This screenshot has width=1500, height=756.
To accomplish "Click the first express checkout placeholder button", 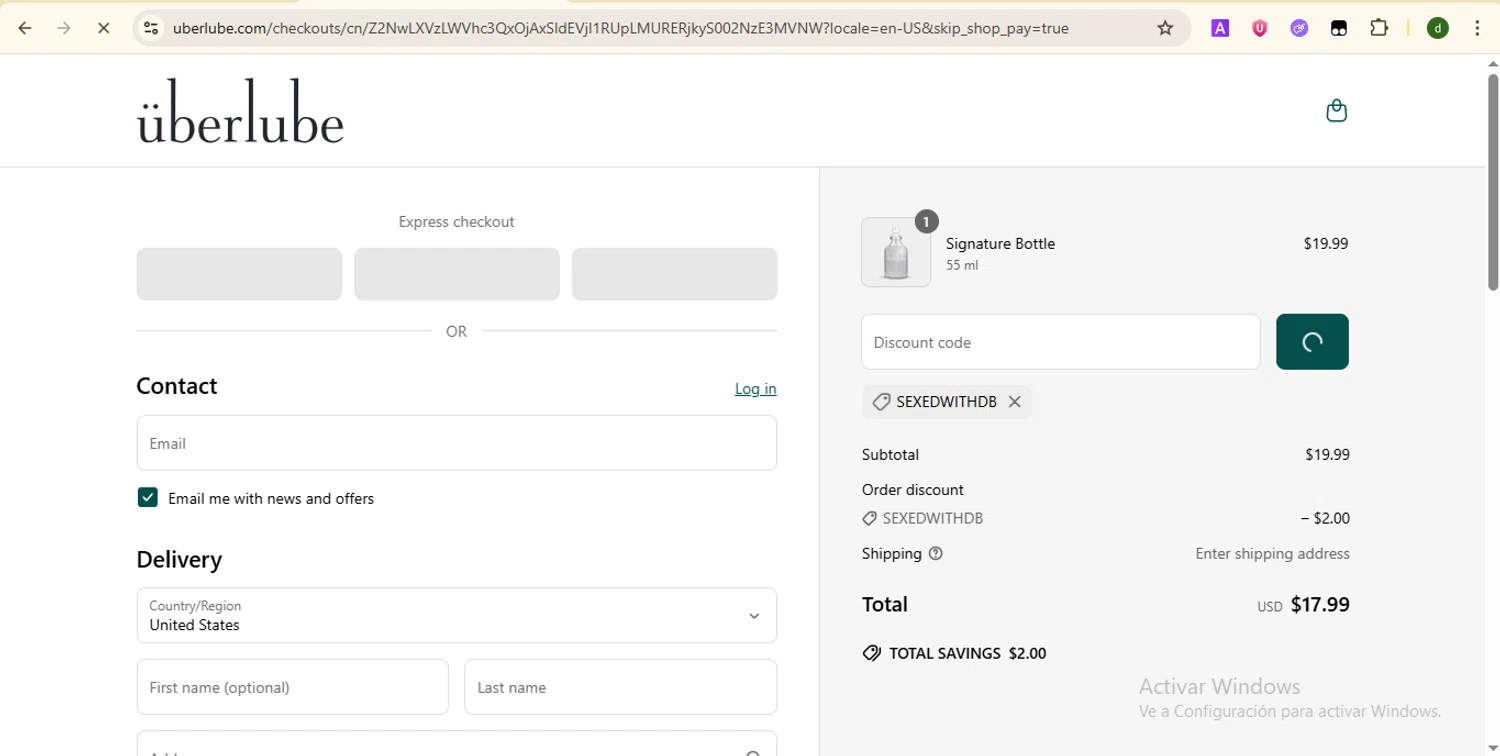I will tap(239, 274).
